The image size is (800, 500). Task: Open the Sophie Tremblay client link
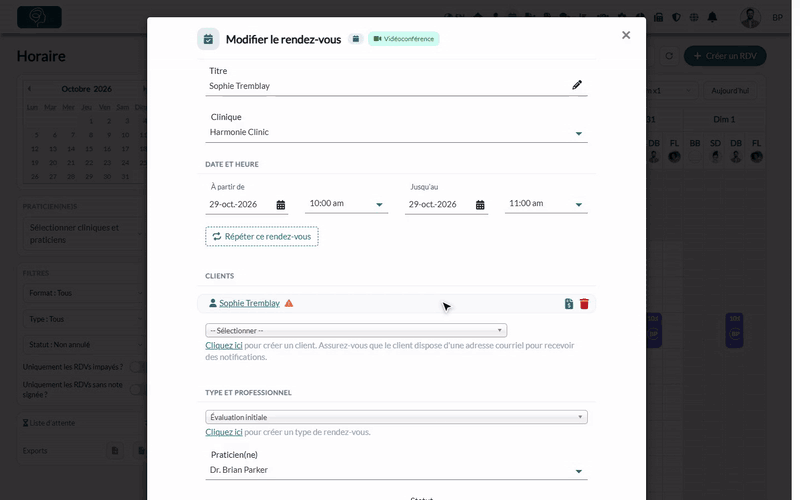coord(249,303)
